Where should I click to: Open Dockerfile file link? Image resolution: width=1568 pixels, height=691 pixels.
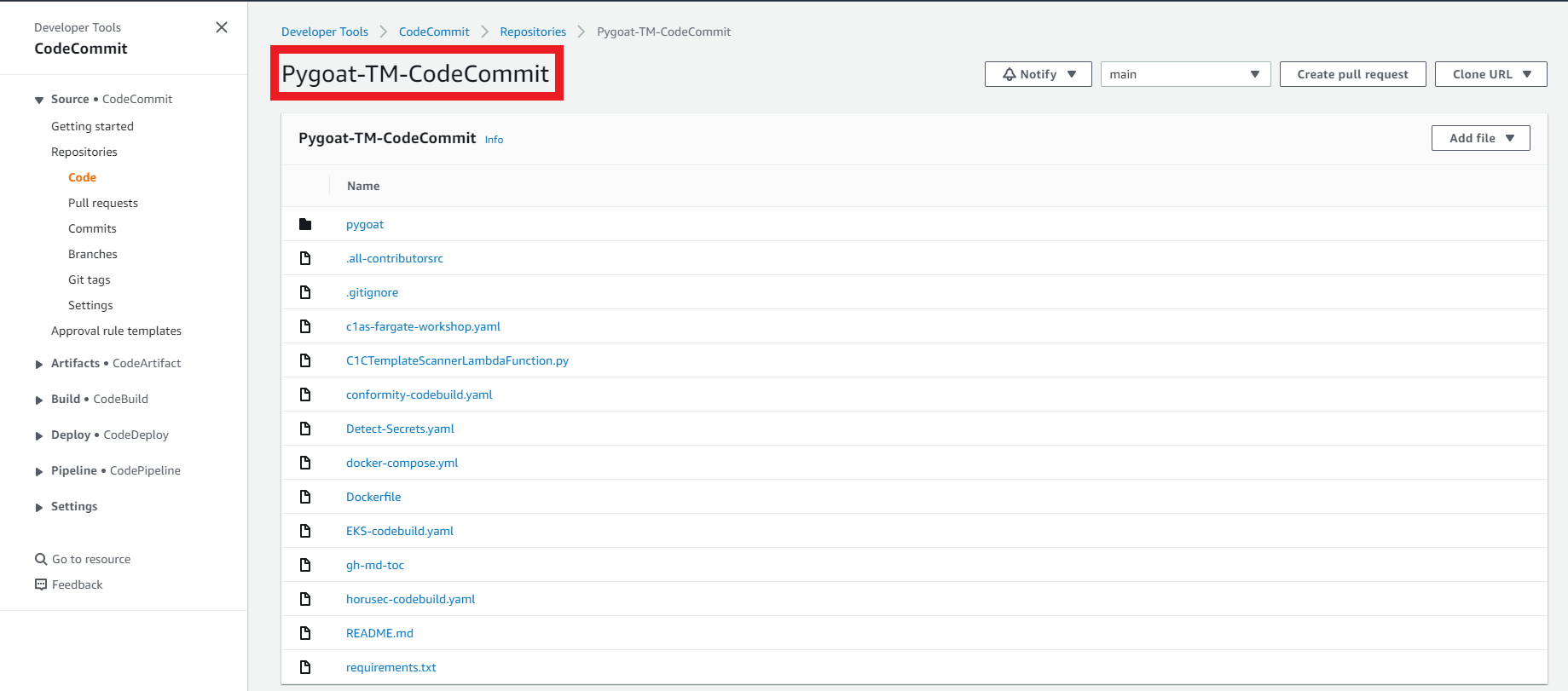pos(373,497)
